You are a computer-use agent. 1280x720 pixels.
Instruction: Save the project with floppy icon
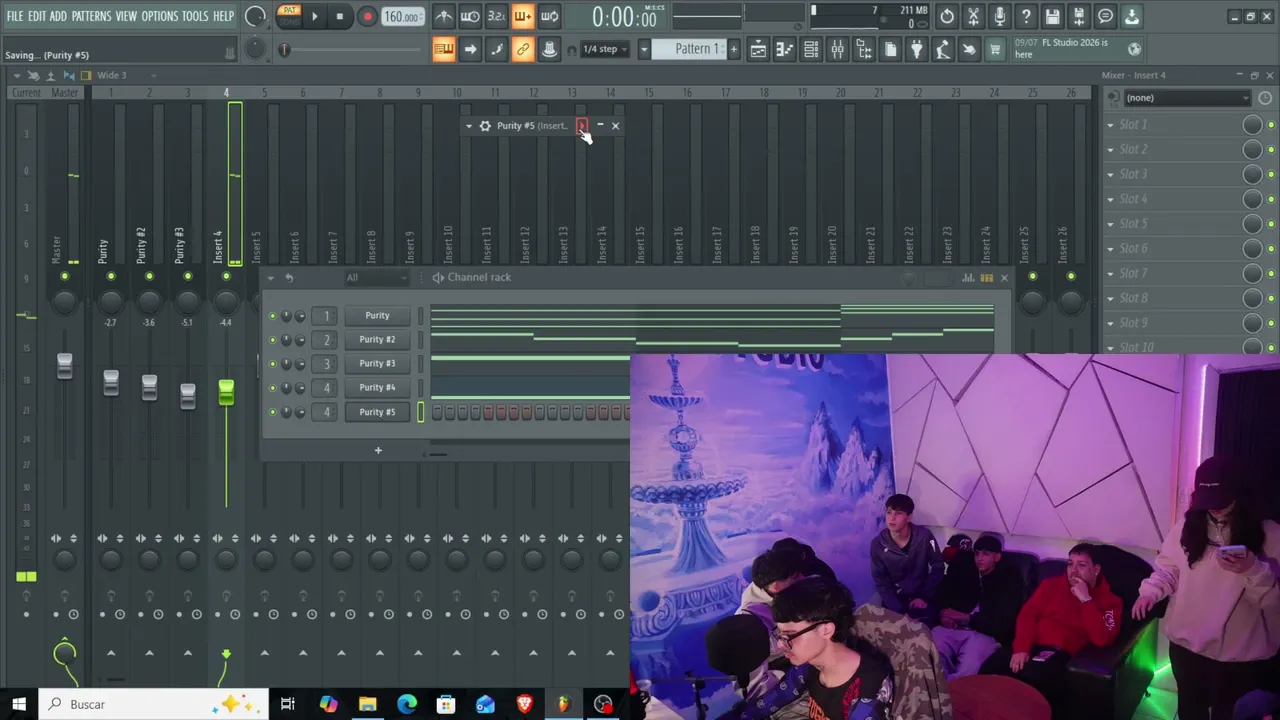[x=1052, y=16]
